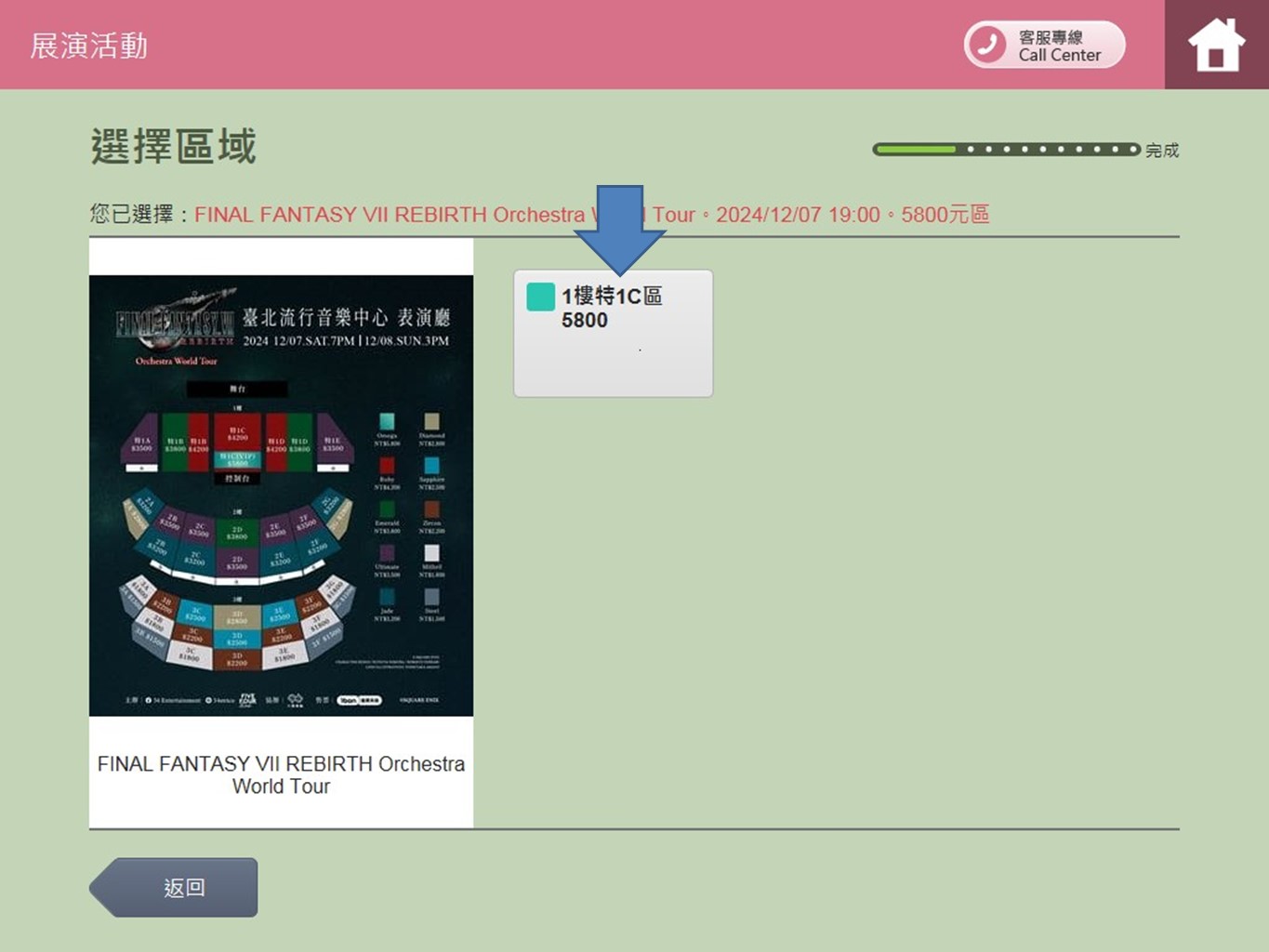Click the FINAL FANTASY VII REBIRTH caption below poster
The height and width of the screenshot is (952, 1269).
[281, 774]
